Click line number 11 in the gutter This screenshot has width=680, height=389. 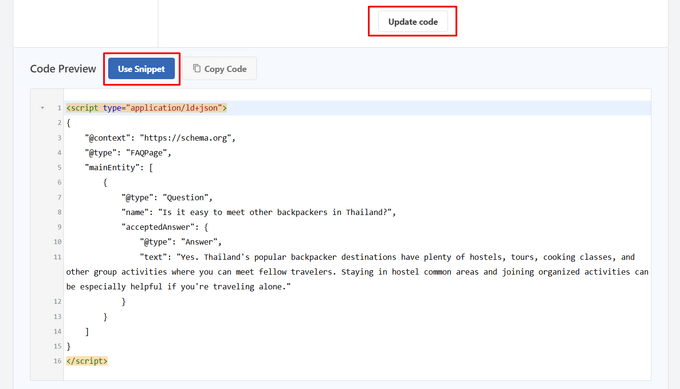coord(57,257)
